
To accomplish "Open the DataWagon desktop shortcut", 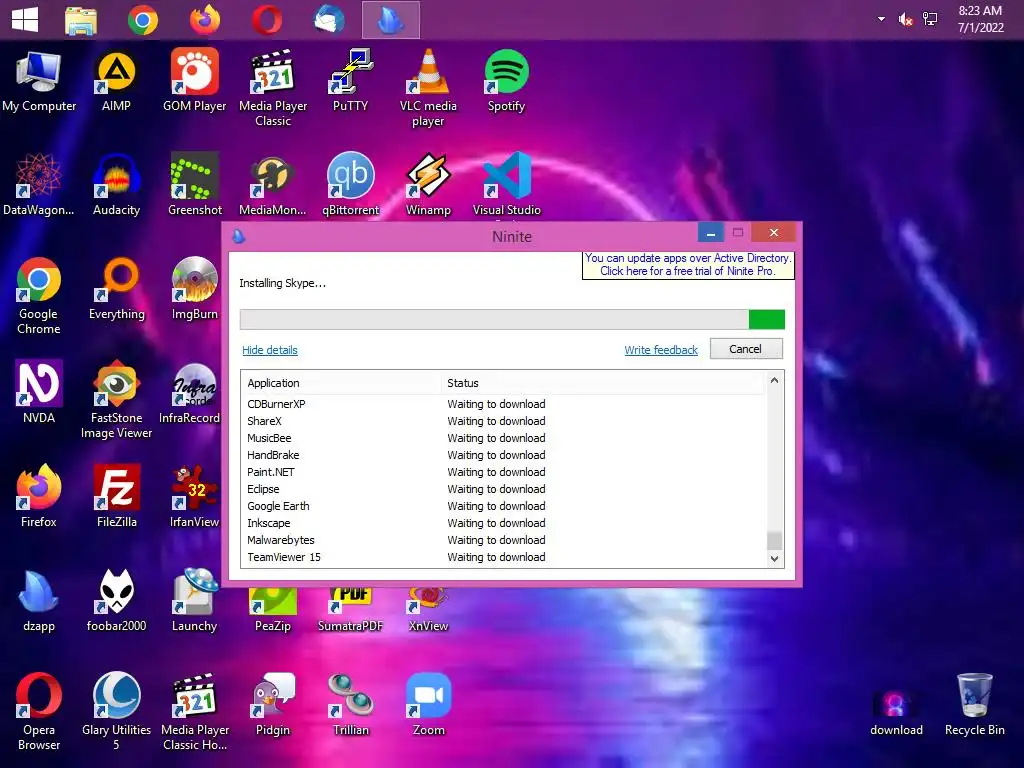I will pos(39,185).
